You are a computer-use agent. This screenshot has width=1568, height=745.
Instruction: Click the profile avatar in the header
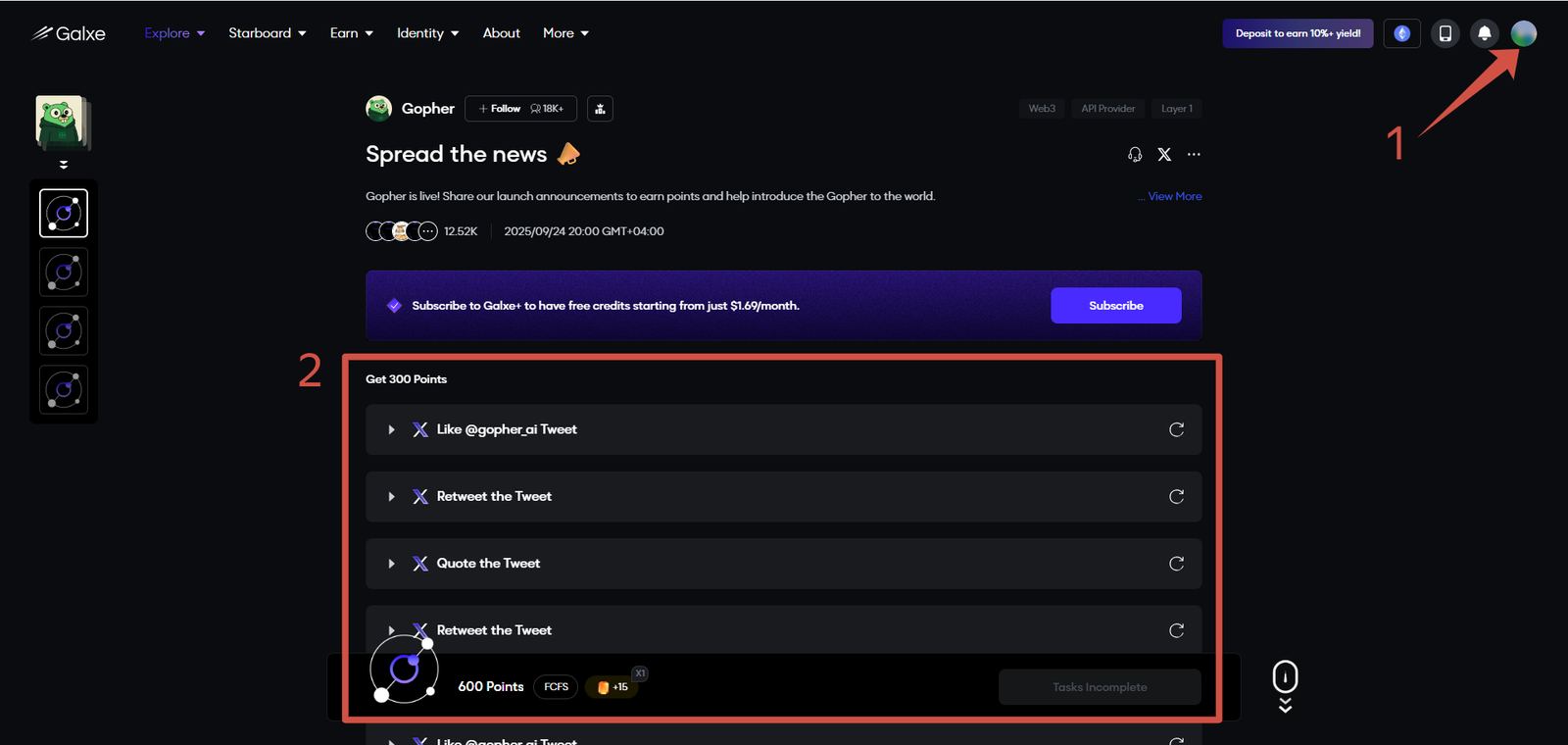coord(1523,33)
